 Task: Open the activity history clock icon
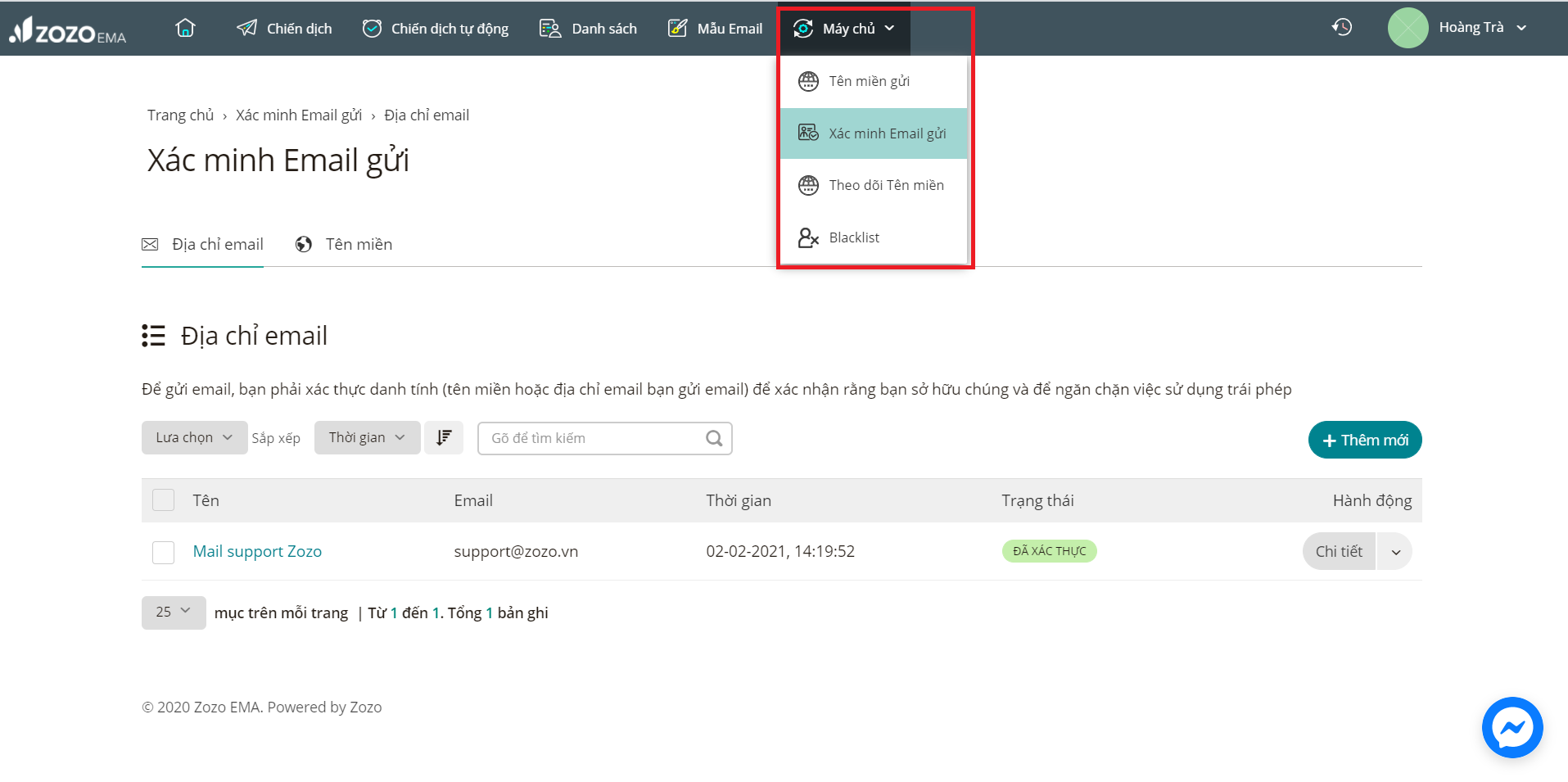click(1341, 27)
